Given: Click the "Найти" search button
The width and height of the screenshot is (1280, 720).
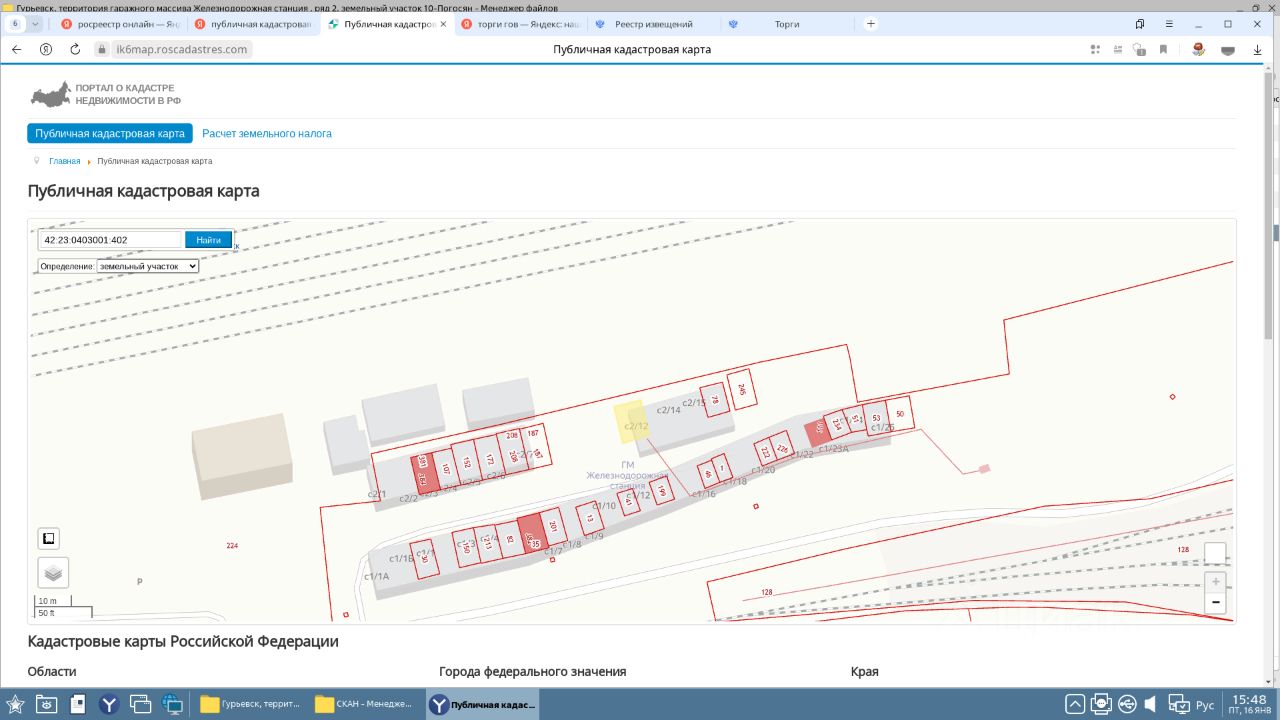Looking at the screenshot, I should (208, 240).
